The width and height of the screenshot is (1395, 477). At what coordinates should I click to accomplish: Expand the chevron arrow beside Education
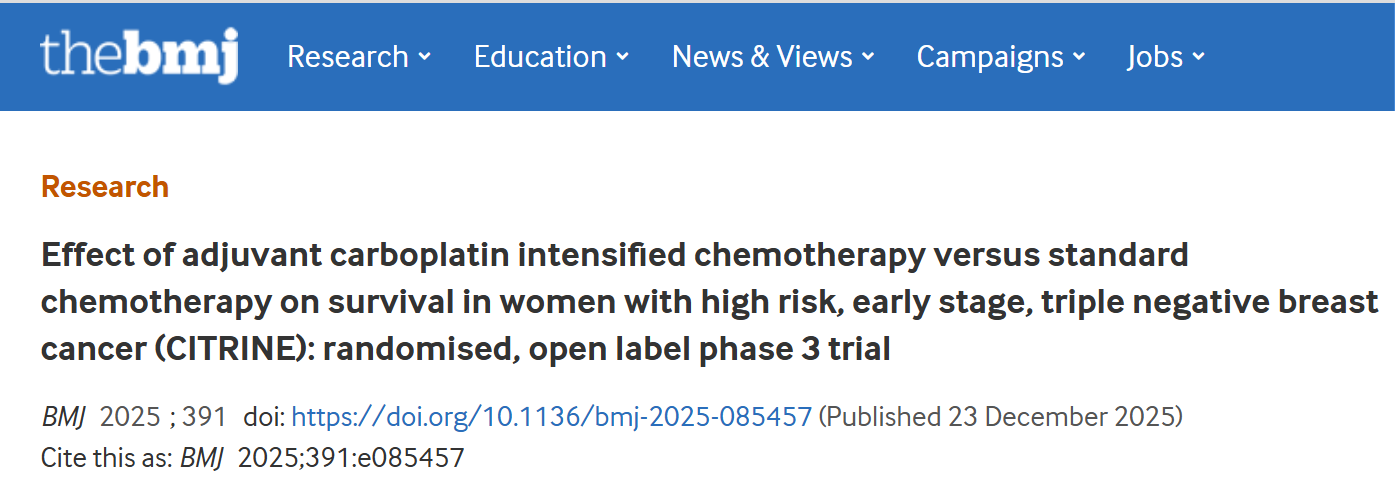point(623,57)
